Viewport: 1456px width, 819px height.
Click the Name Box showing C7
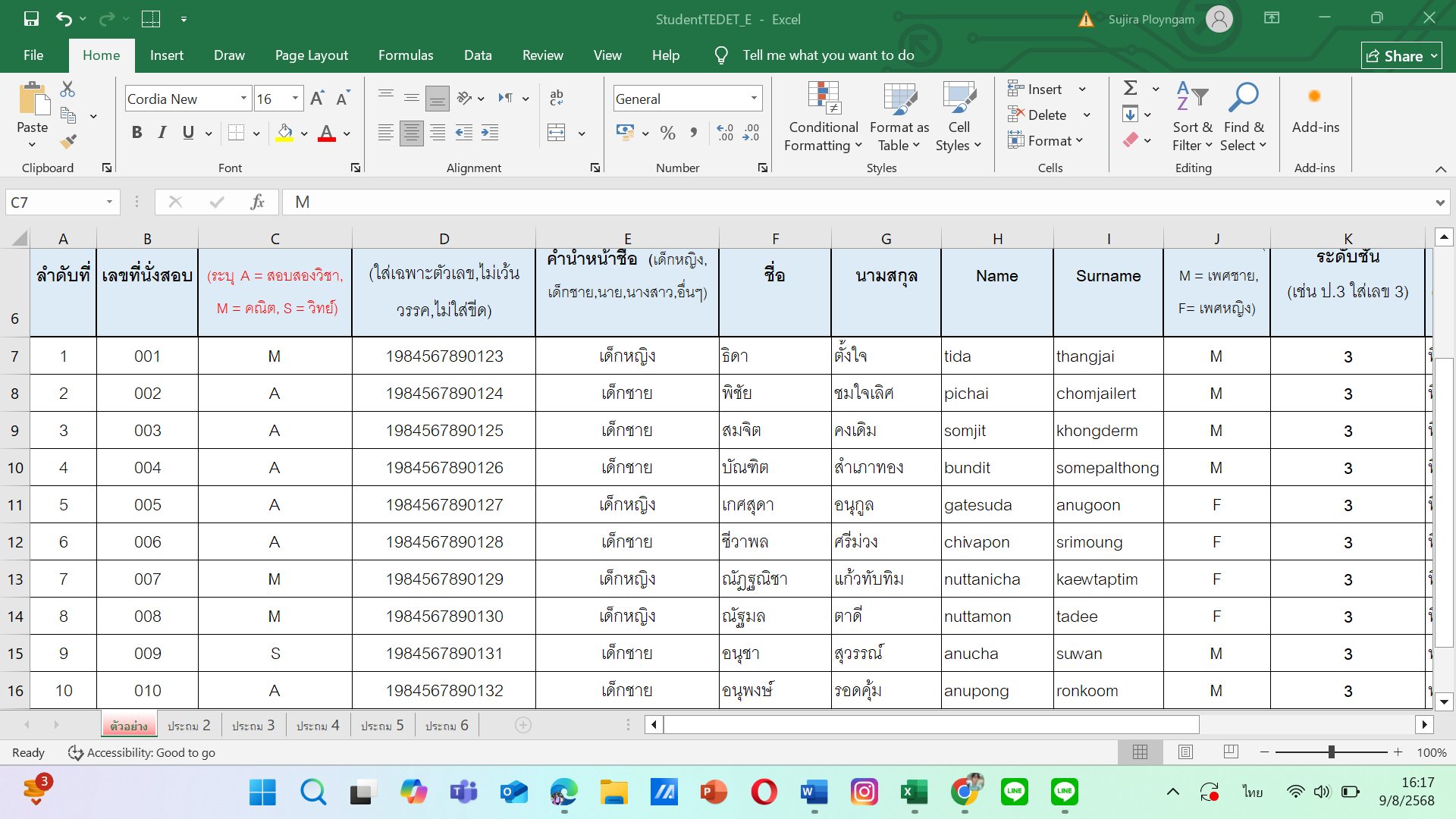point(53,202)
